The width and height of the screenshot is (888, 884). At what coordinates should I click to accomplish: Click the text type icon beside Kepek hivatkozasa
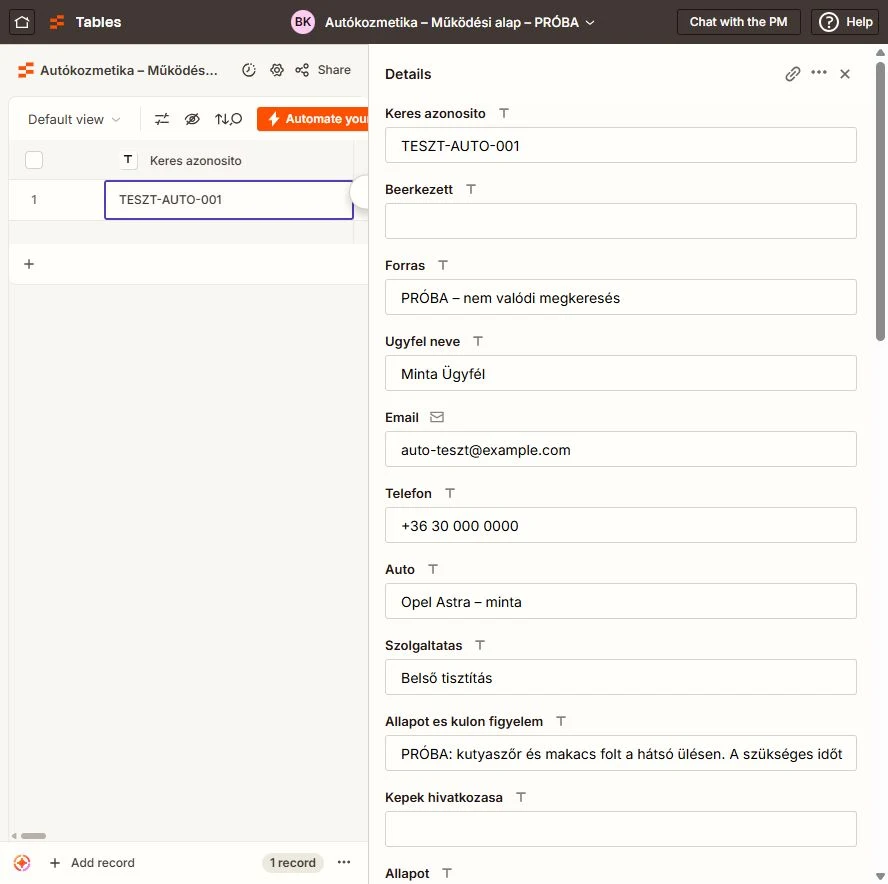point(520,797)
